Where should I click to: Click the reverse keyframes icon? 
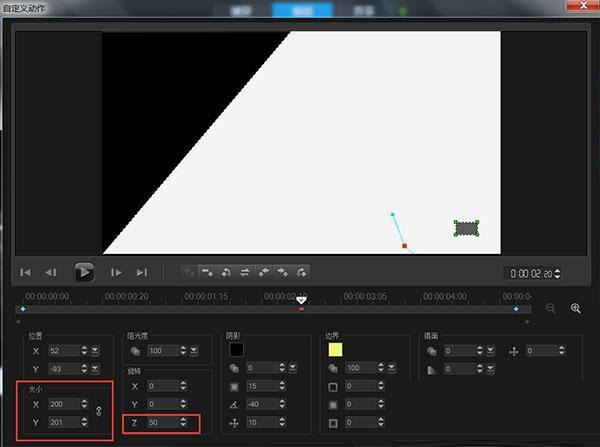coord(226,272)
